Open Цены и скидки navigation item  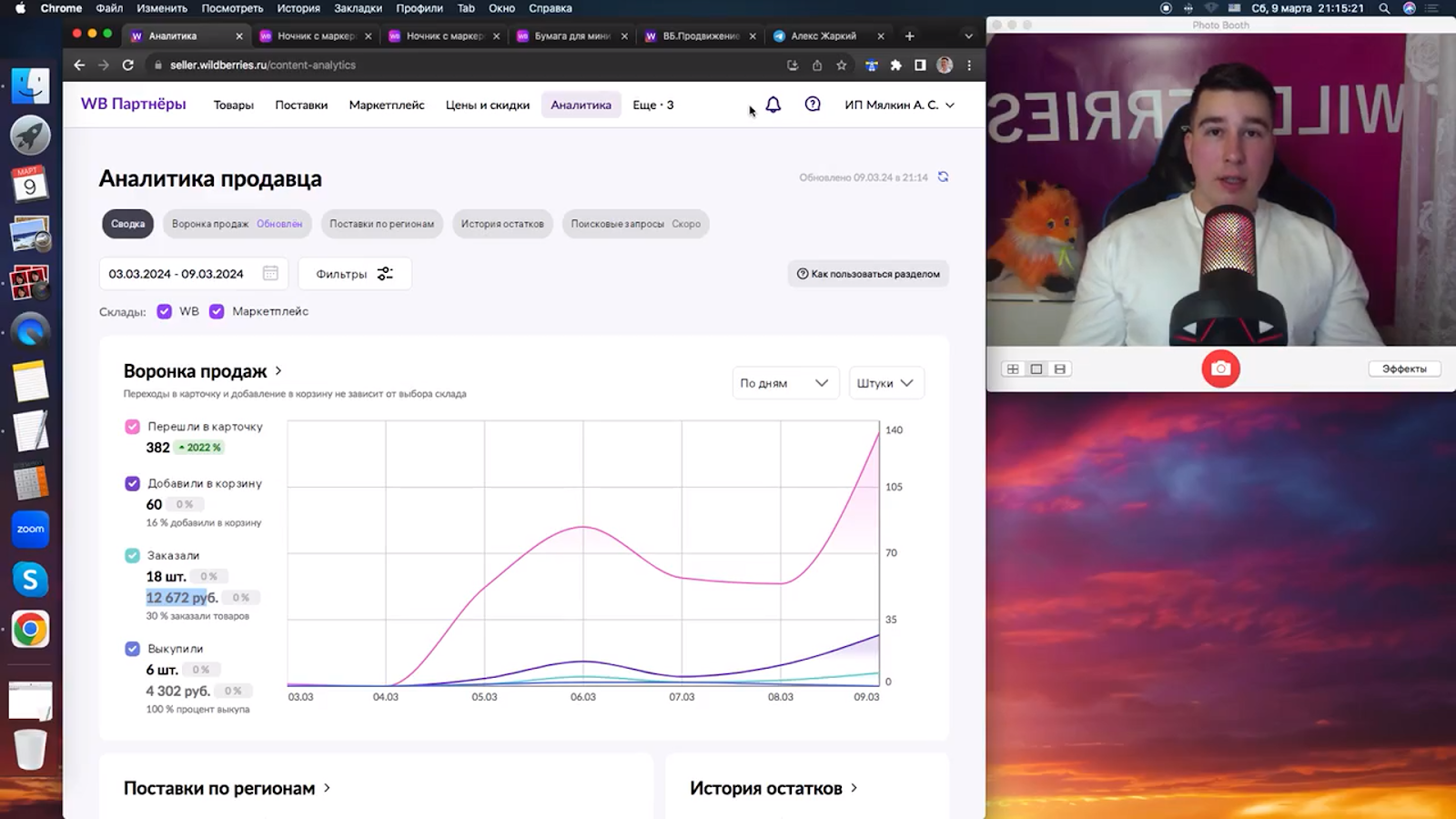coord(488,105)
